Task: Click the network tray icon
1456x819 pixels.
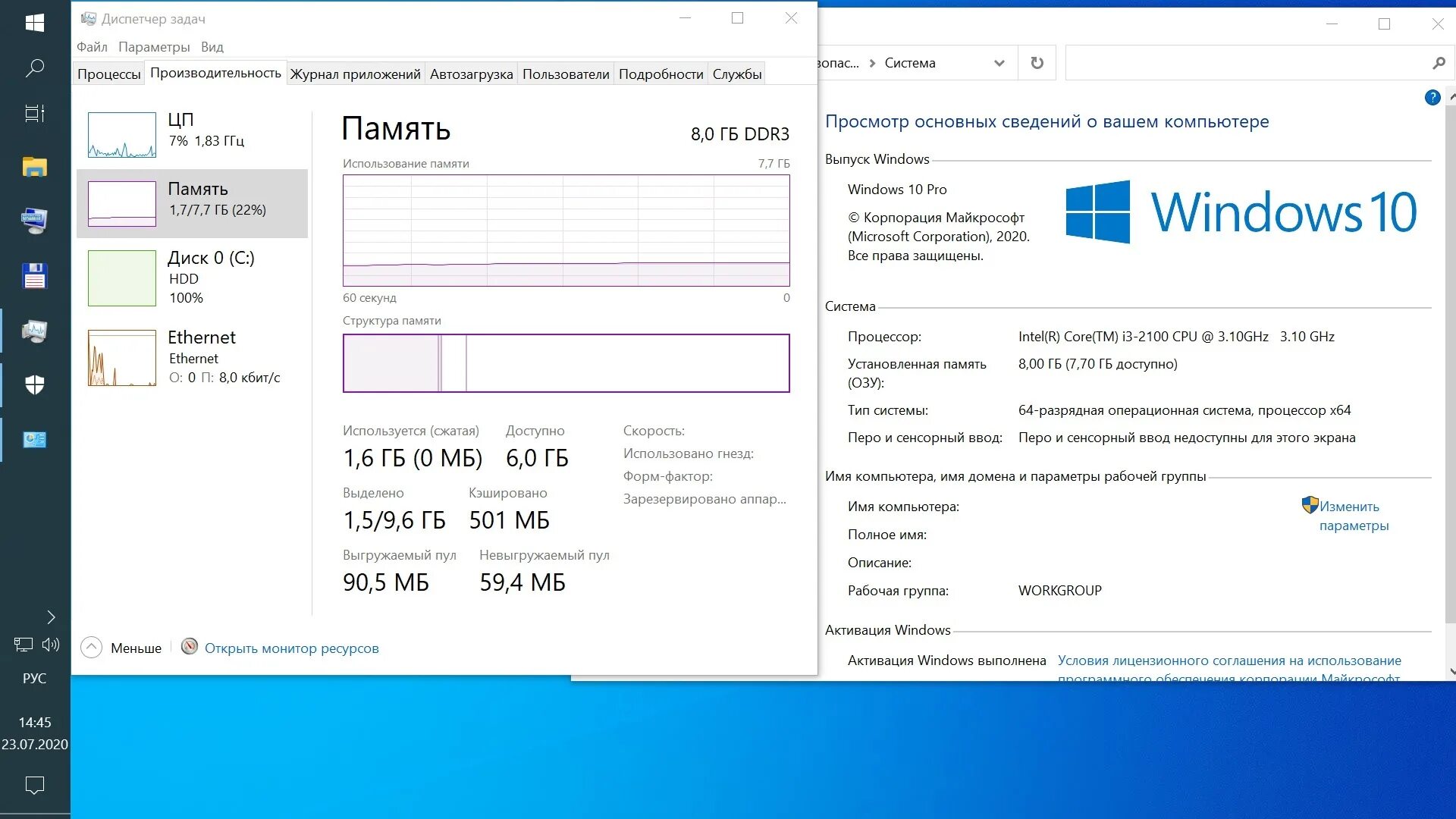Action: click(x=24, y=645)
